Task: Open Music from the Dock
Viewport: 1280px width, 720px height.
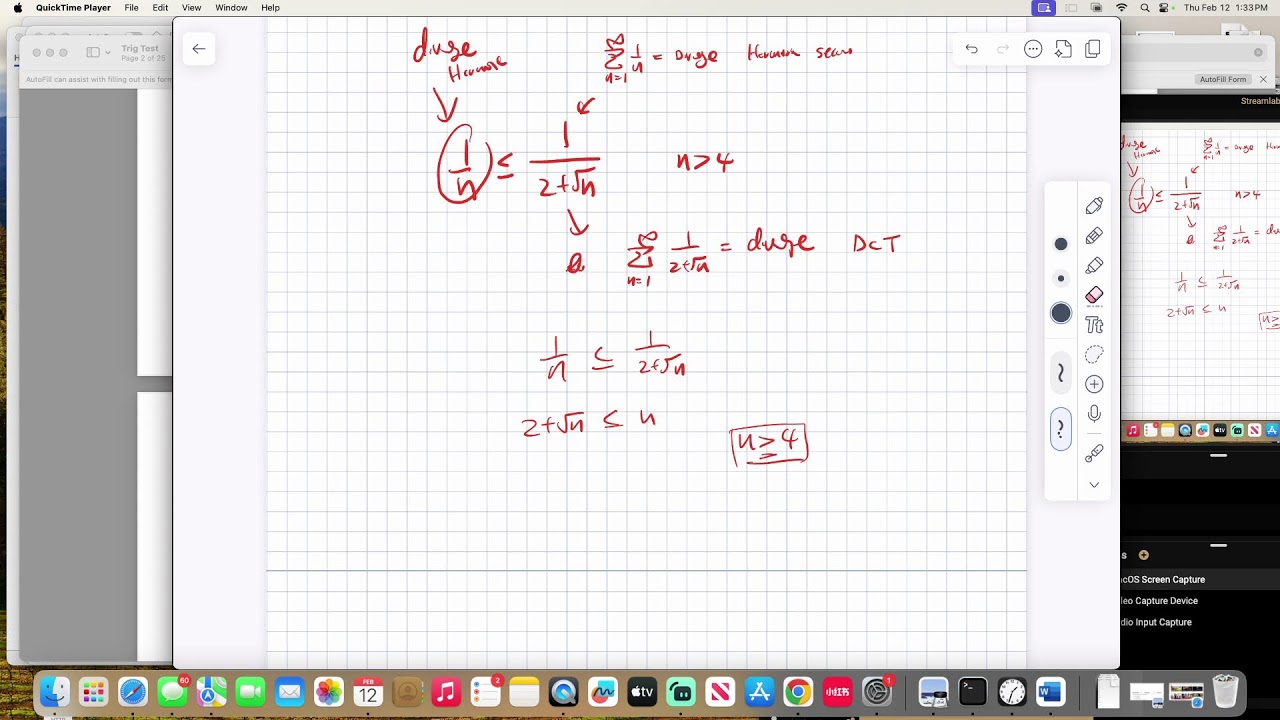Action: click(446, 692)
